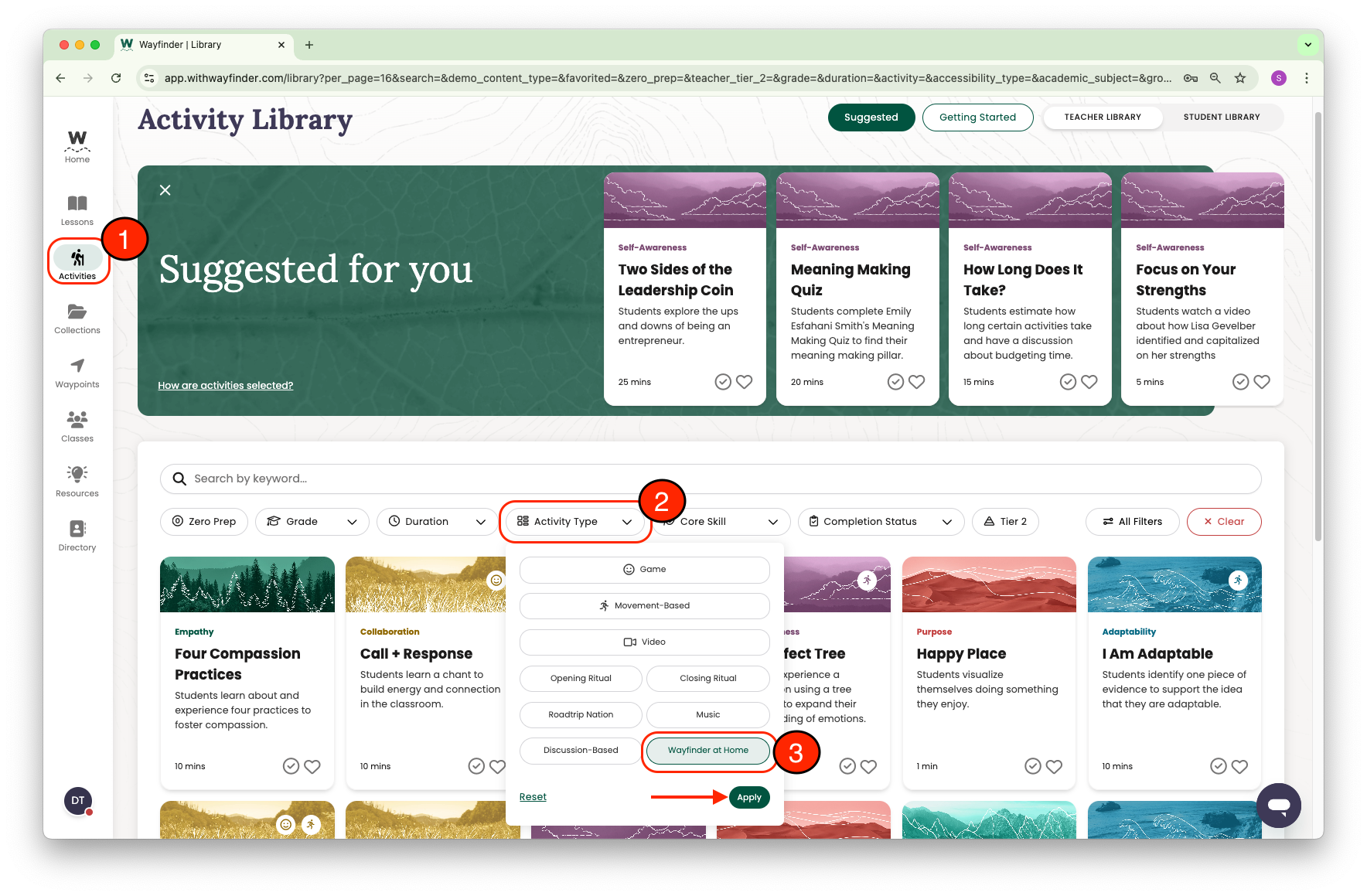Apply the selected activity type filters
This screenshot has height=896, width=1367.
point(748,797)
